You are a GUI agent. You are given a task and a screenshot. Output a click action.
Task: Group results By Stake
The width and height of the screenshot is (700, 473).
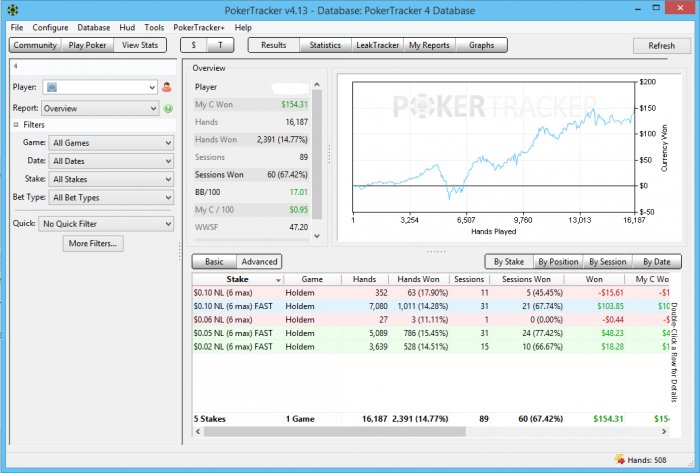click(x=509, y=261)
